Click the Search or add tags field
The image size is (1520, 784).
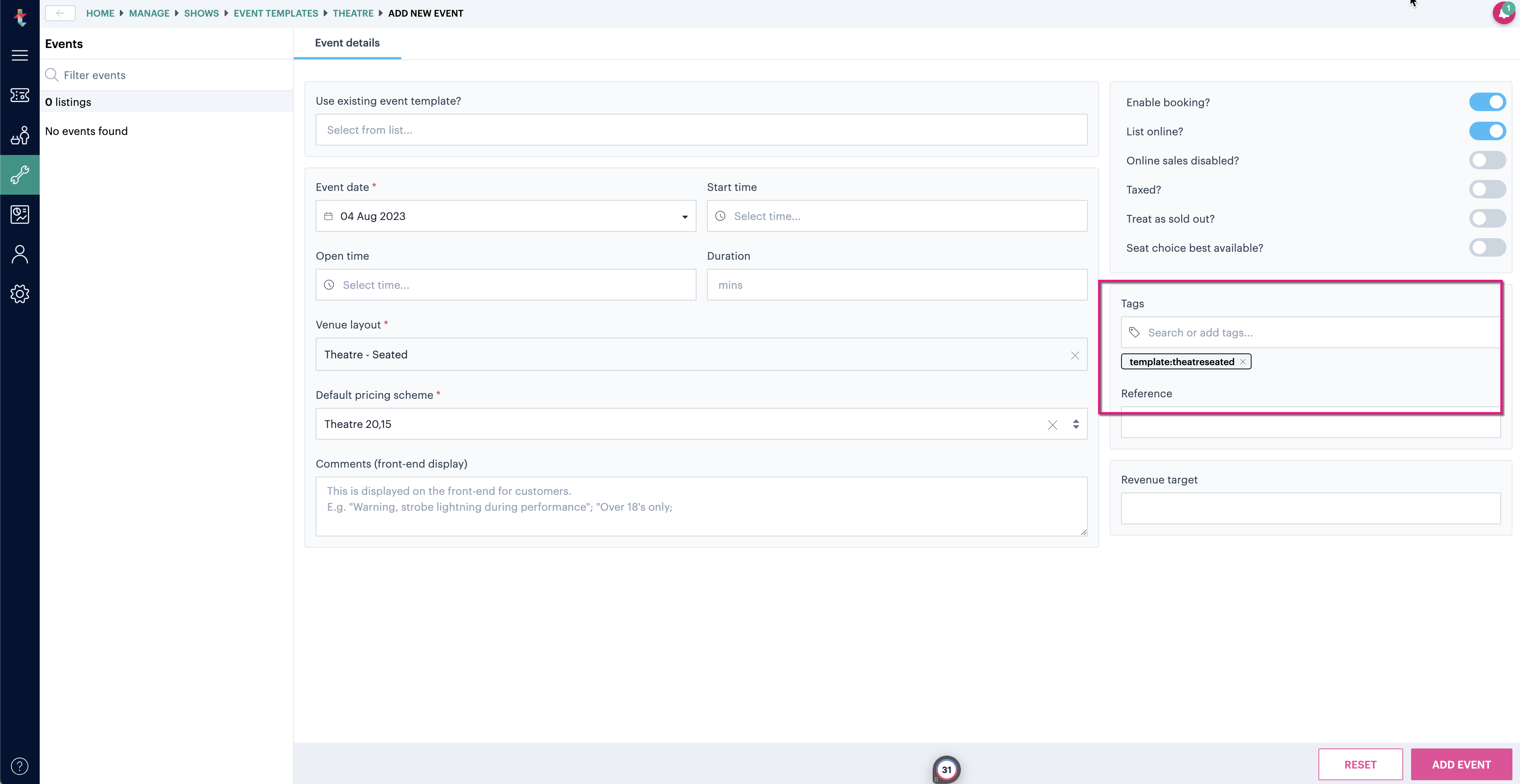1311,332
